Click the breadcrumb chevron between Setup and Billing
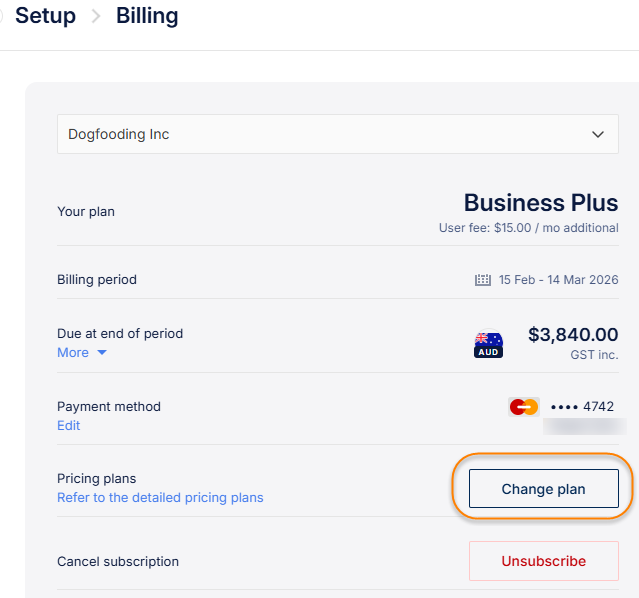 coord(96,17)
